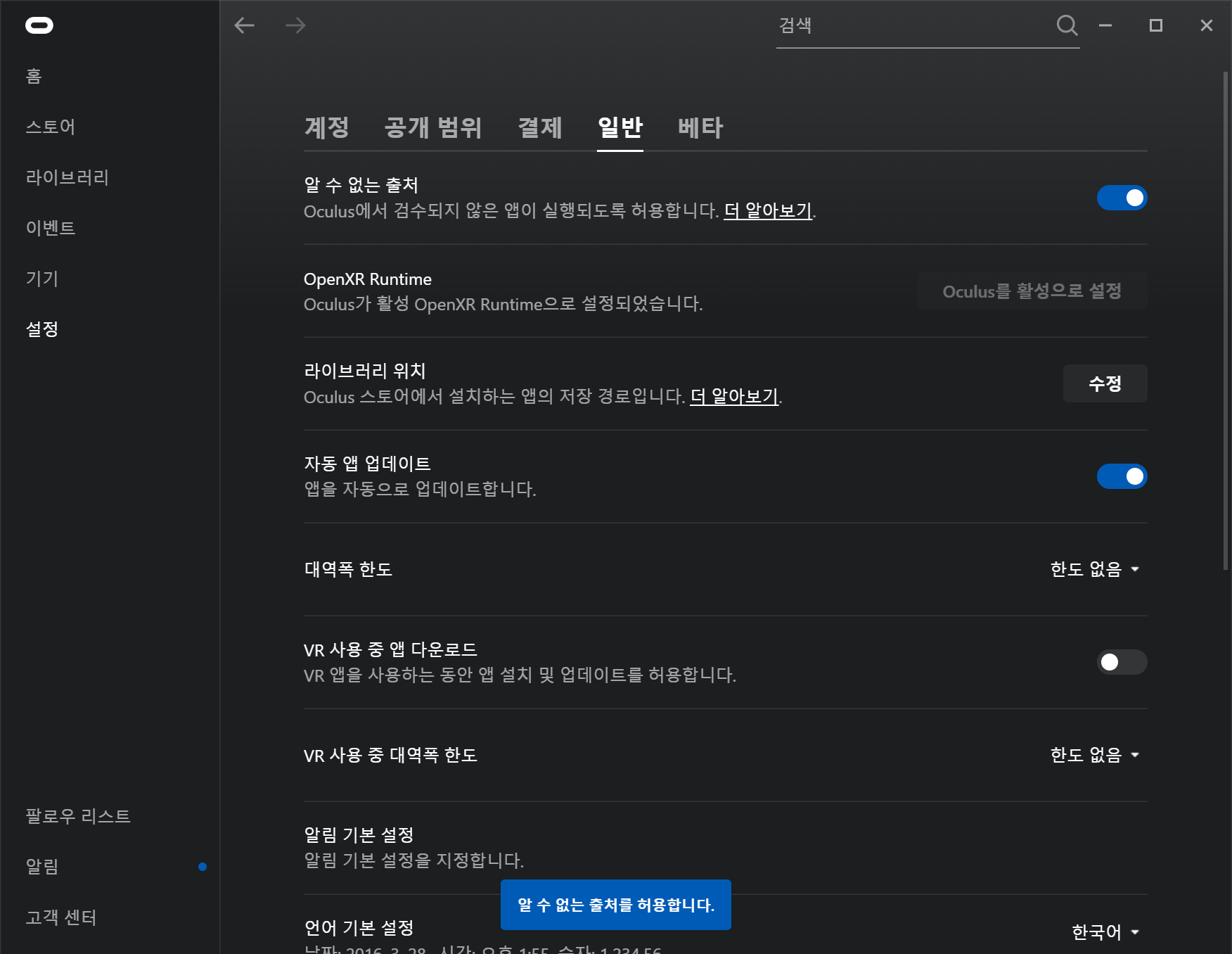Open 더 알아보기 link under 알 수 없는 출처

click(x=768, y=210)
